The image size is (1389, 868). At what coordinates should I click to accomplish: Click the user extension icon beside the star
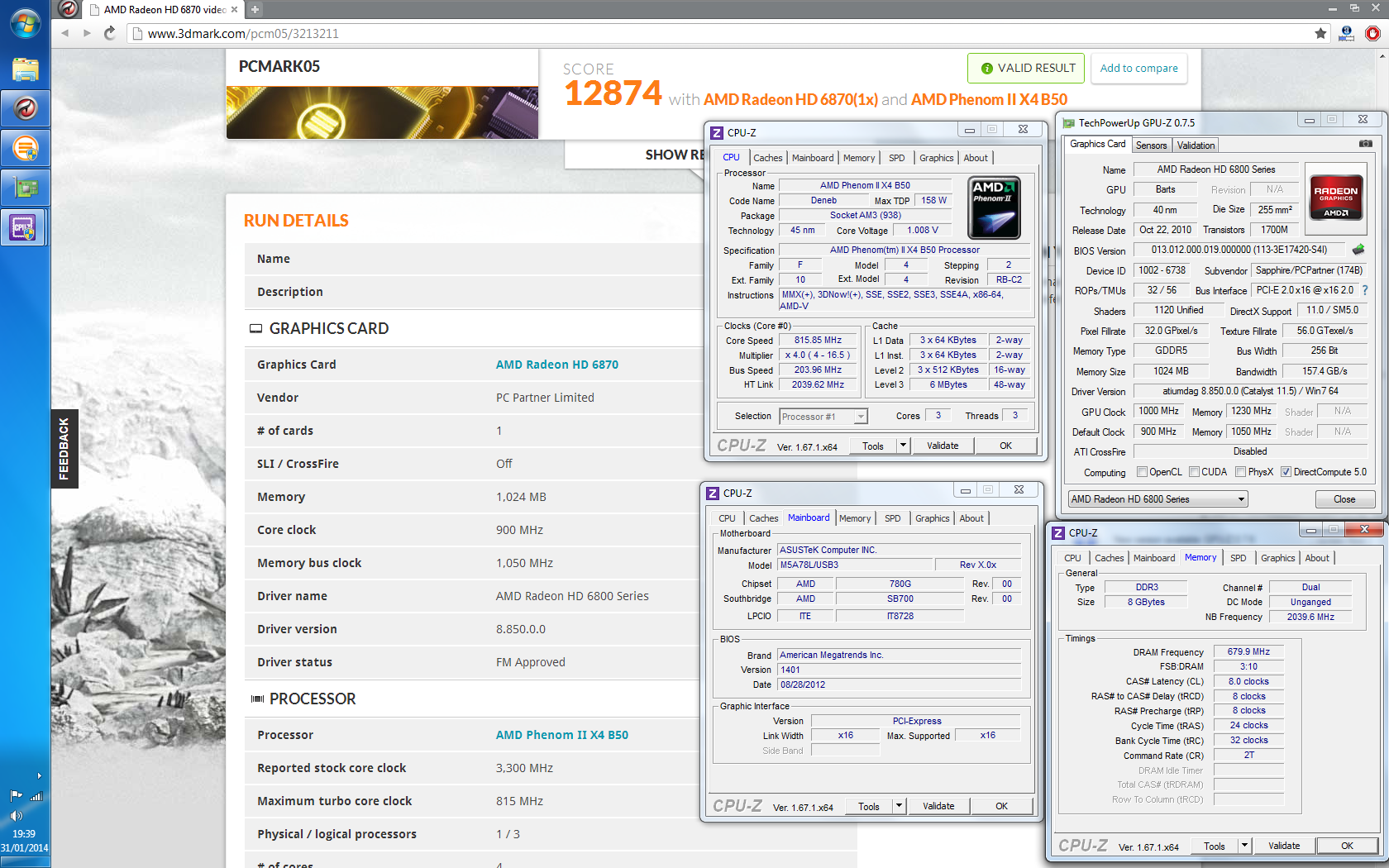pos(1346,33)
